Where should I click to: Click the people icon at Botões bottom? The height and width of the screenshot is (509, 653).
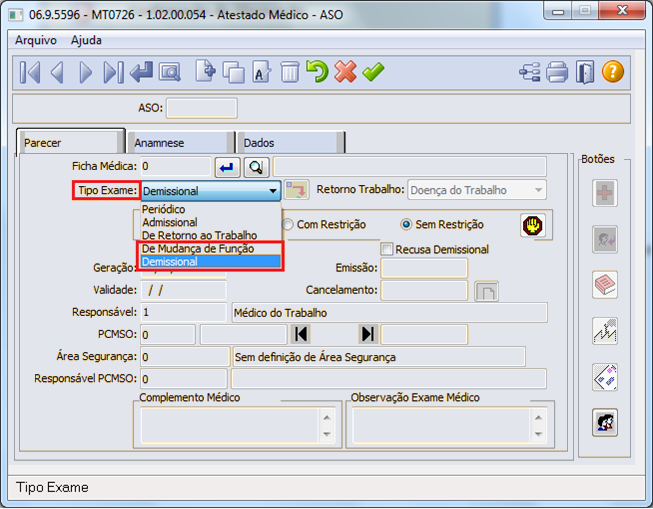pos(605,423)
